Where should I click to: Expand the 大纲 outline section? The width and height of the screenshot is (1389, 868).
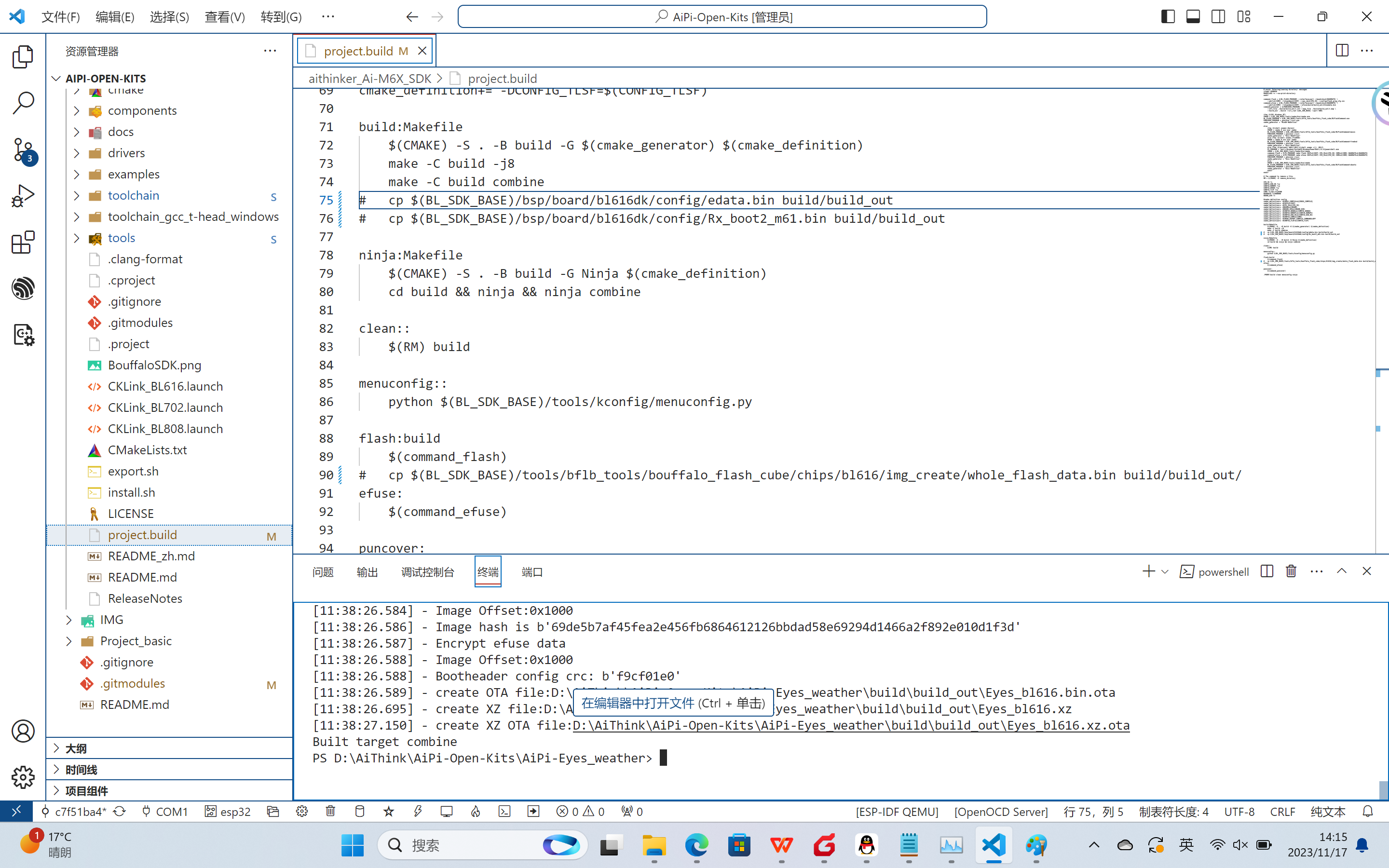tap(55, 748)
